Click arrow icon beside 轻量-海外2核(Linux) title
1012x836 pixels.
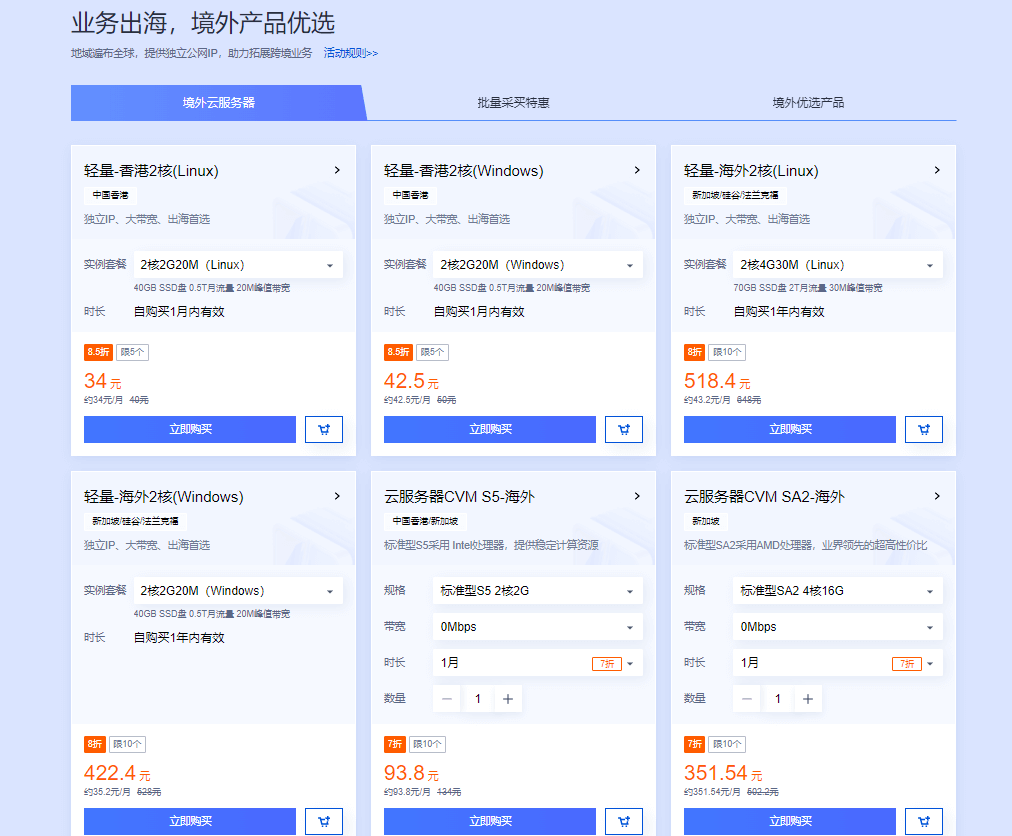[x=937, y=170]
